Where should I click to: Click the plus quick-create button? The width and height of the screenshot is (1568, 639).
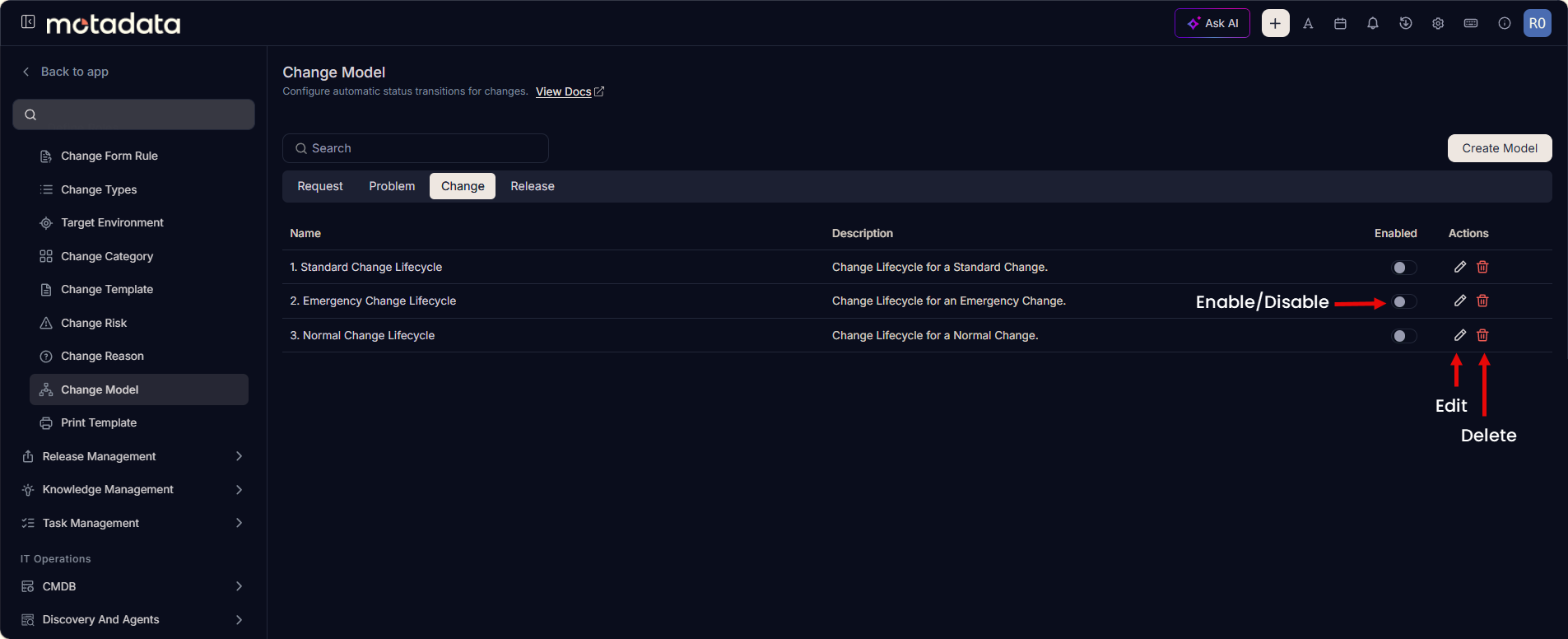coord(1275,23)
